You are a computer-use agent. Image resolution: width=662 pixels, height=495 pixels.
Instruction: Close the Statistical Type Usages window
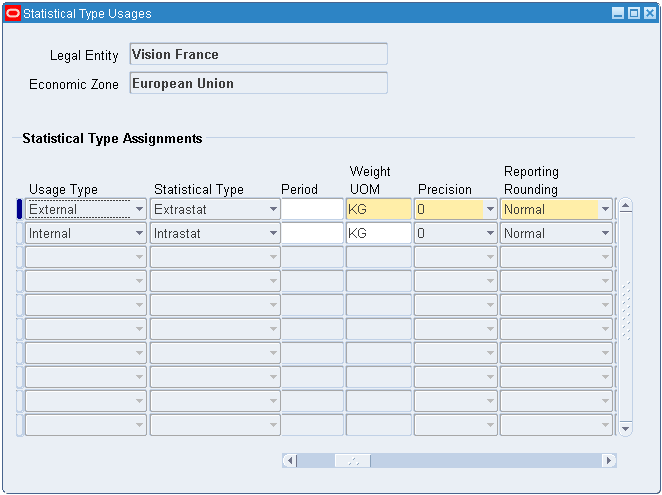click(650, 14)
